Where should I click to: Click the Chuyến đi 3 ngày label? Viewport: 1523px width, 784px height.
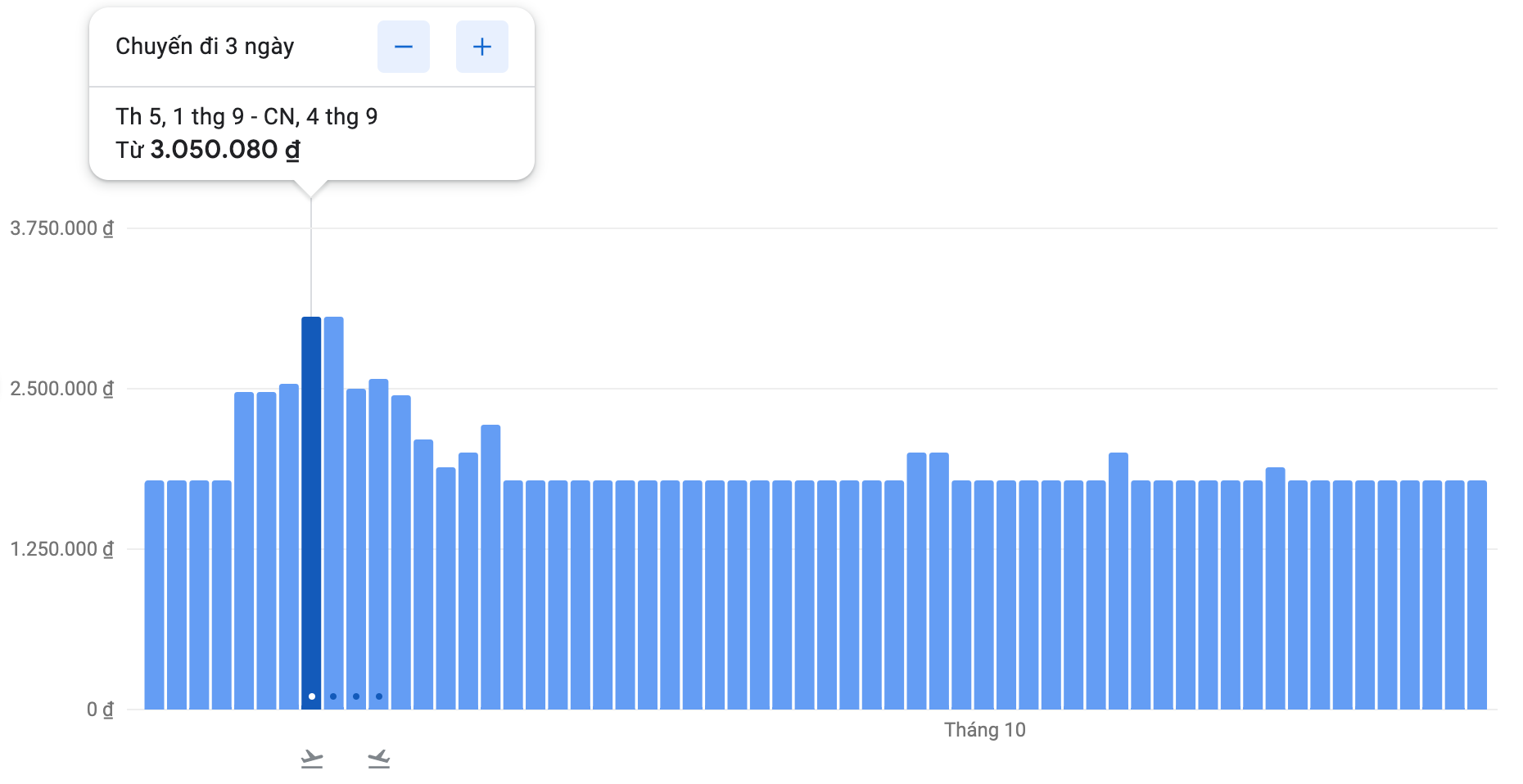point(205,47)
